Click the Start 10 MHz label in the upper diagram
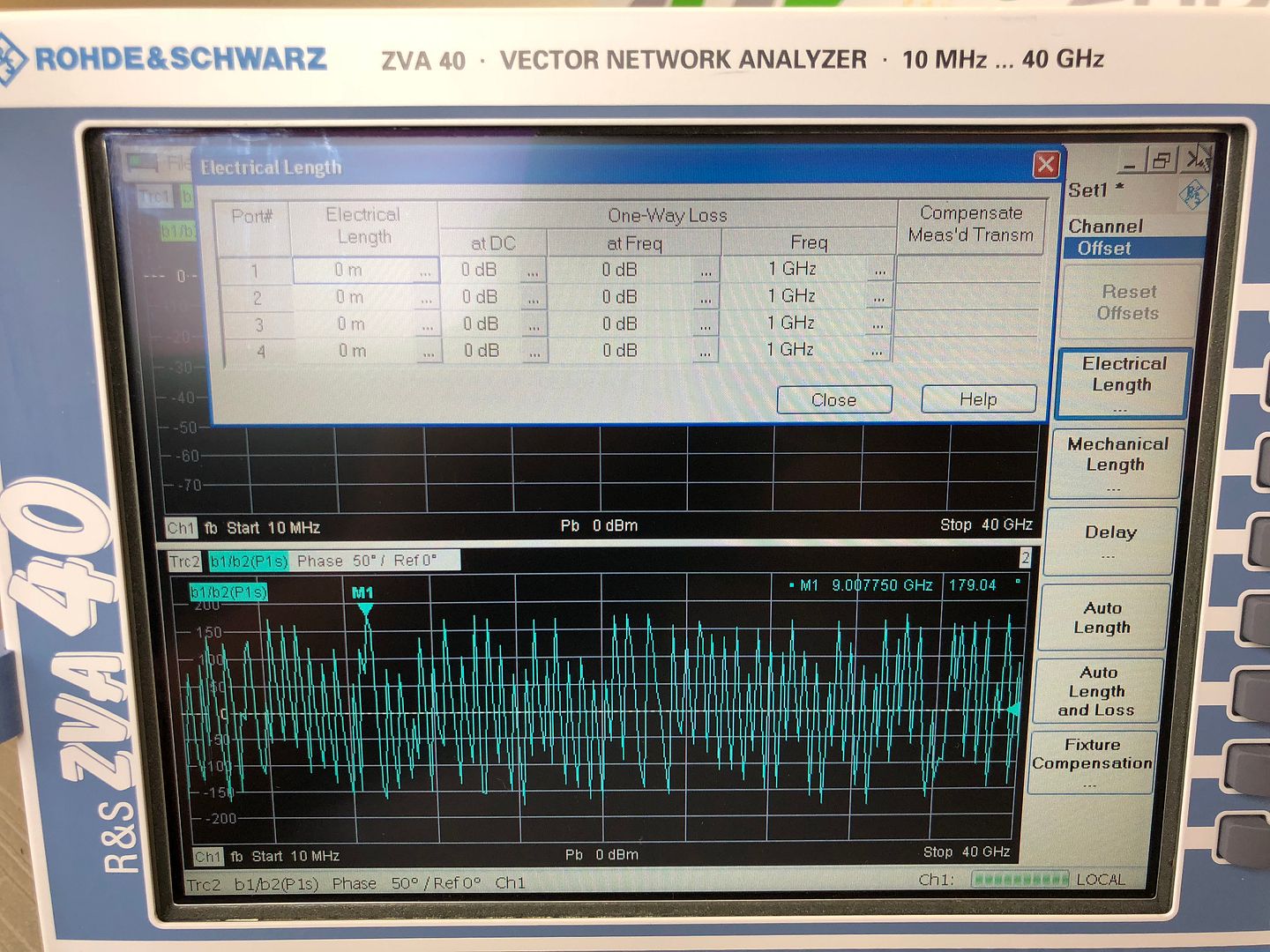 pos(273,527)
